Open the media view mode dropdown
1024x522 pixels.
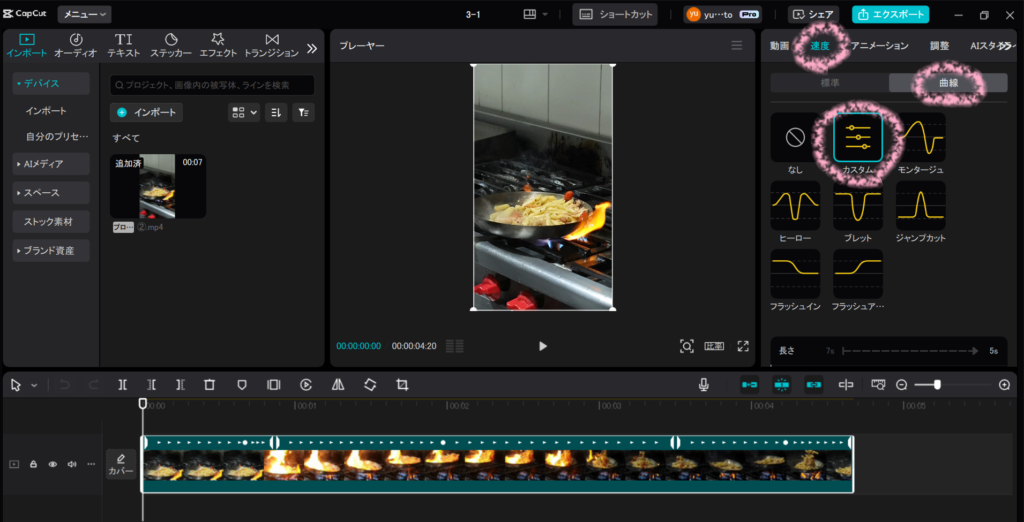pyautogui.click(x=244, y=112)
